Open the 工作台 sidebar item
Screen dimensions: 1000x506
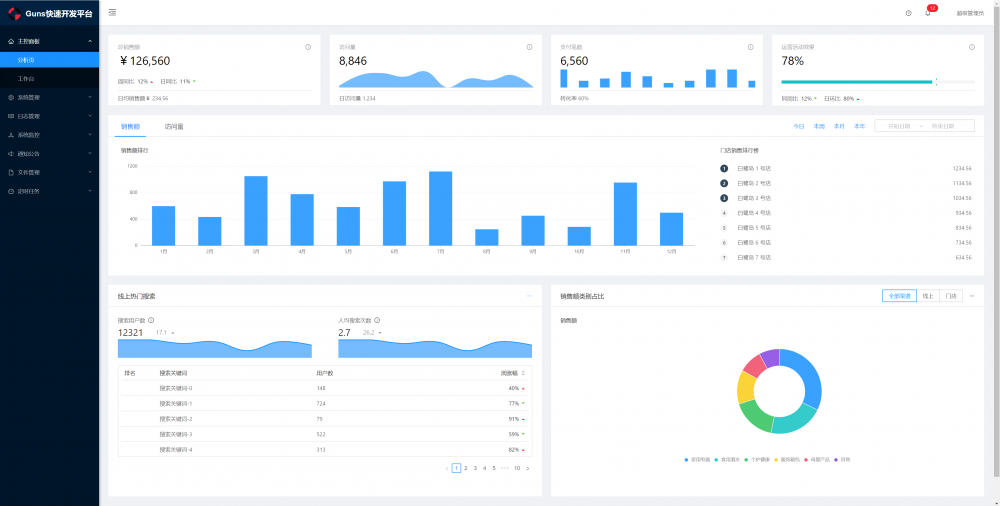pos(50,78)
